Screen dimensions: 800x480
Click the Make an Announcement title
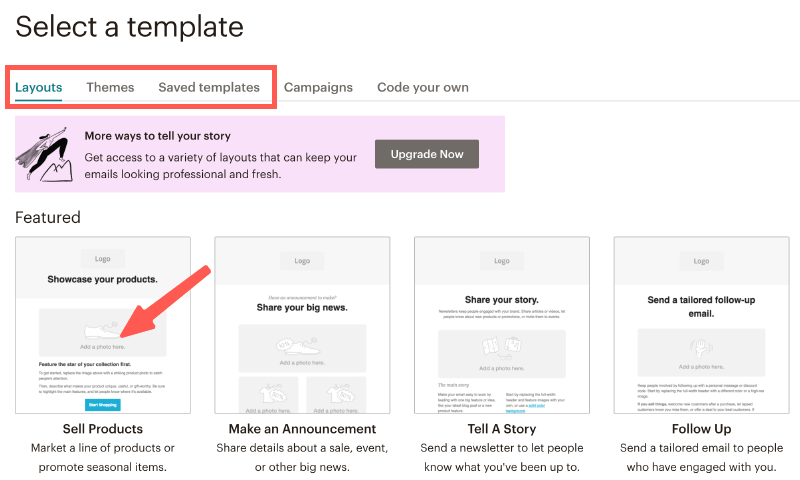point(302,429)
